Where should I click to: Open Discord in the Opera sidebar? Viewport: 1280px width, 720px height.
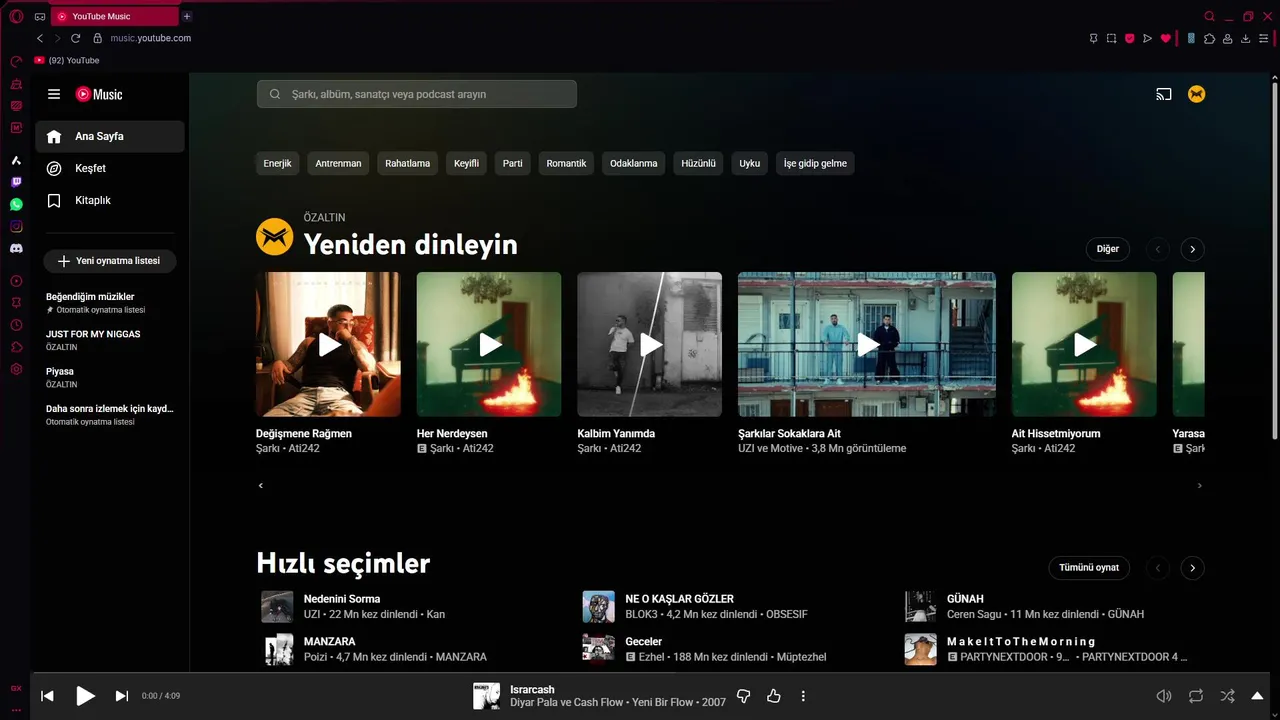(x=16, y=248)
